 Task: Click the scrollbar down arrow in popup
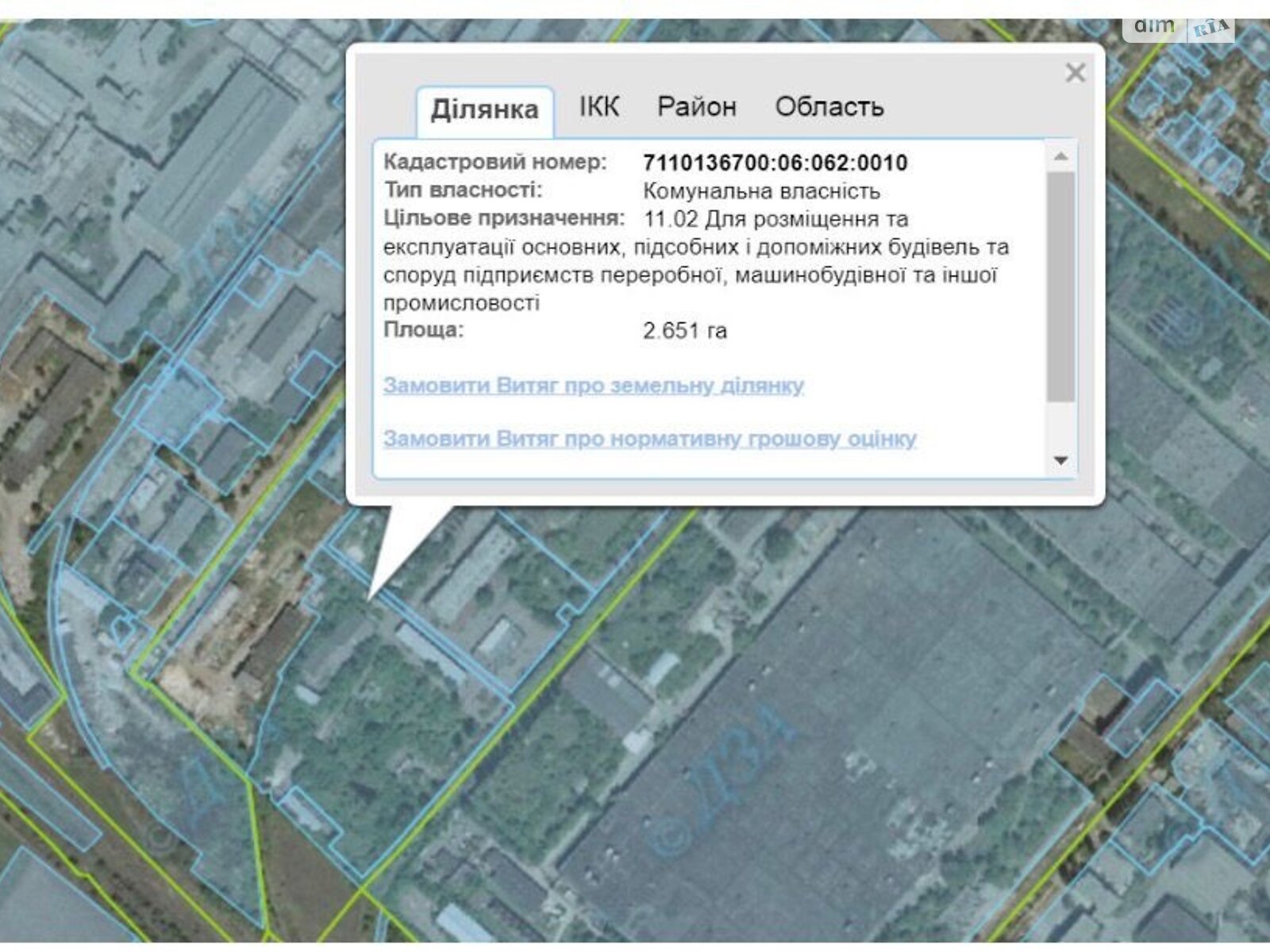(1060, 460)
